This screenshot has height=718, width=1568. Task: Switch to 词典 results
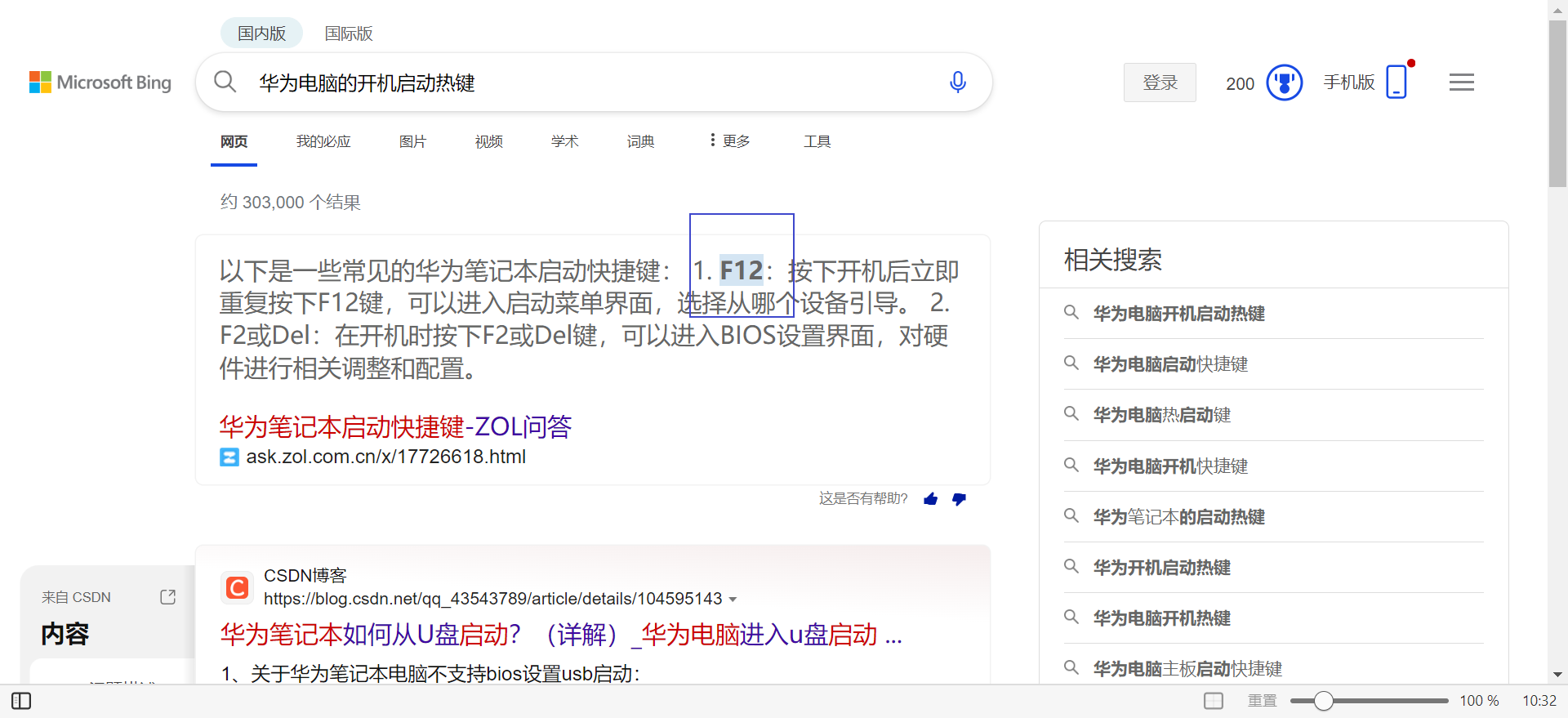coord(640,141)
